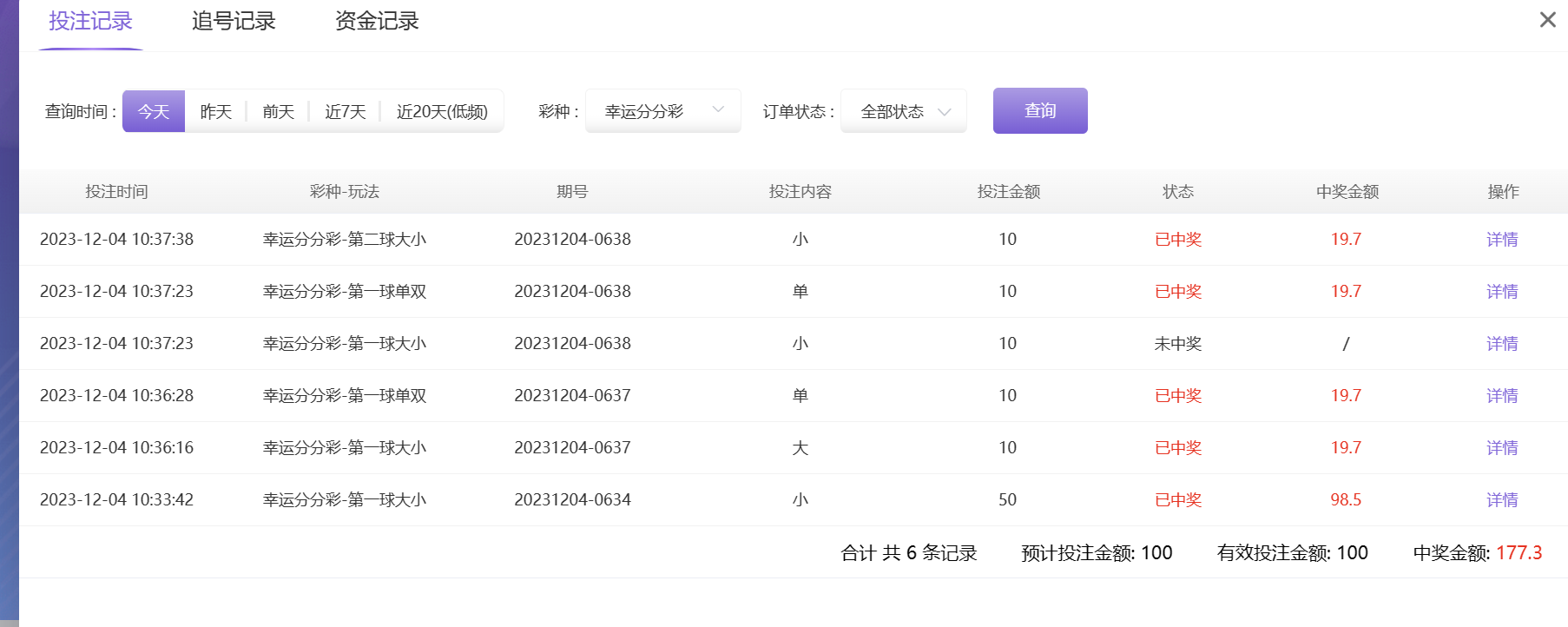Click the 中奖金额 column header
Viewport: 1568px width, 627px height.
coord(1347,192)
